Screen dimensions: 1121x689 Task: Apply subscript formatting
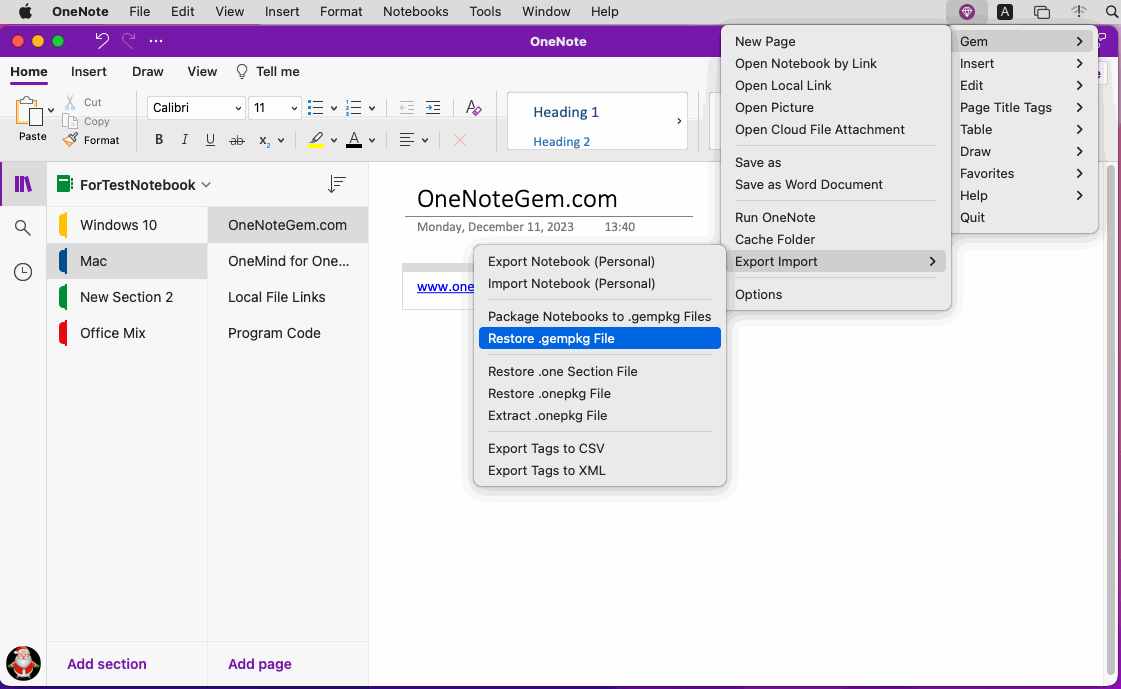(265, 140)
